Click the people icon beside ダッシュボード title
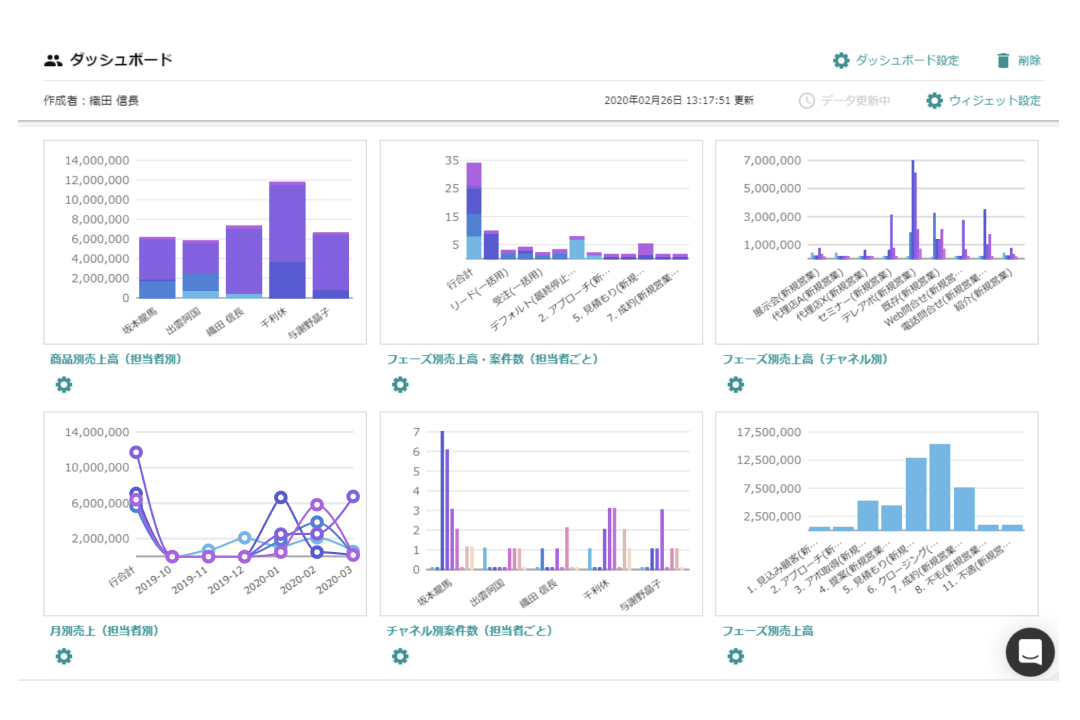The image size is (1080, 720). 53,61
